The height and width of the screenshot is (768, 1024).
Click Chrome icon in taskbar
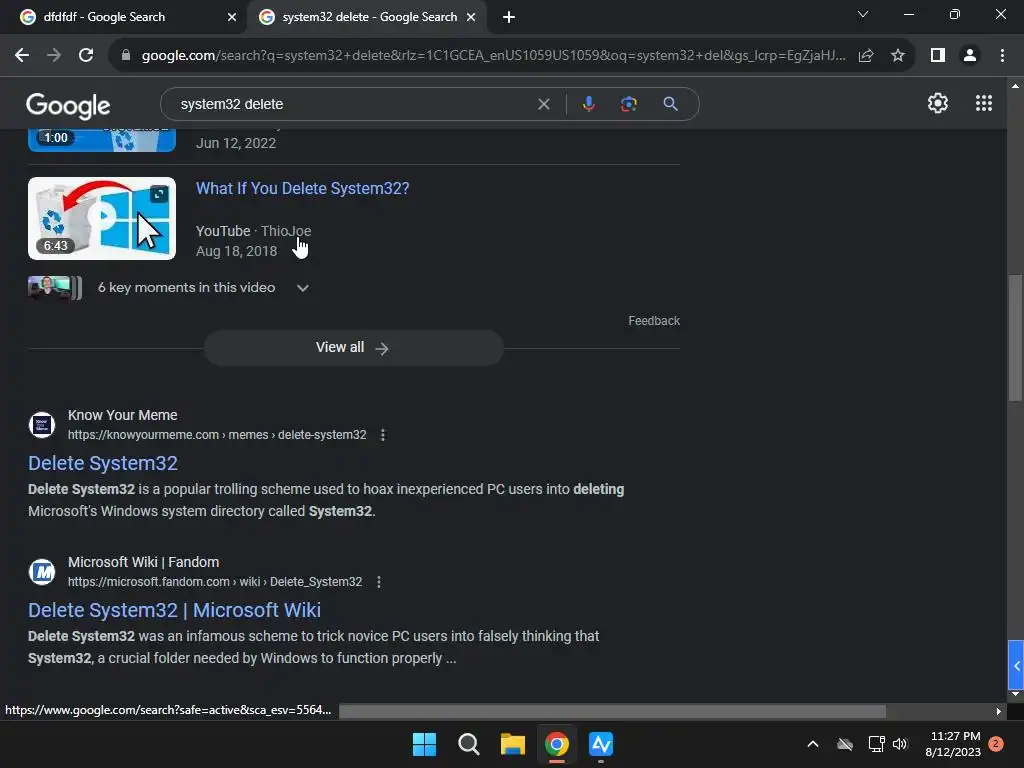(557, 744)
